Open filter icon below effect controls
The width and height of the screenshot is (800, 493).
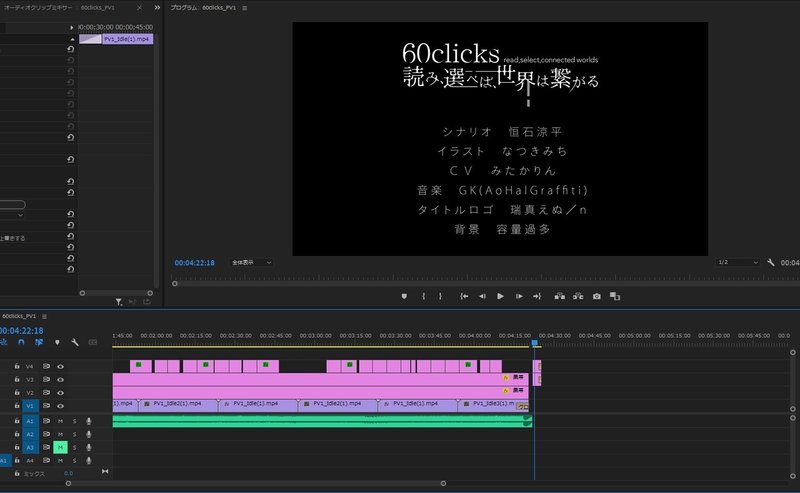click(118, 302)
